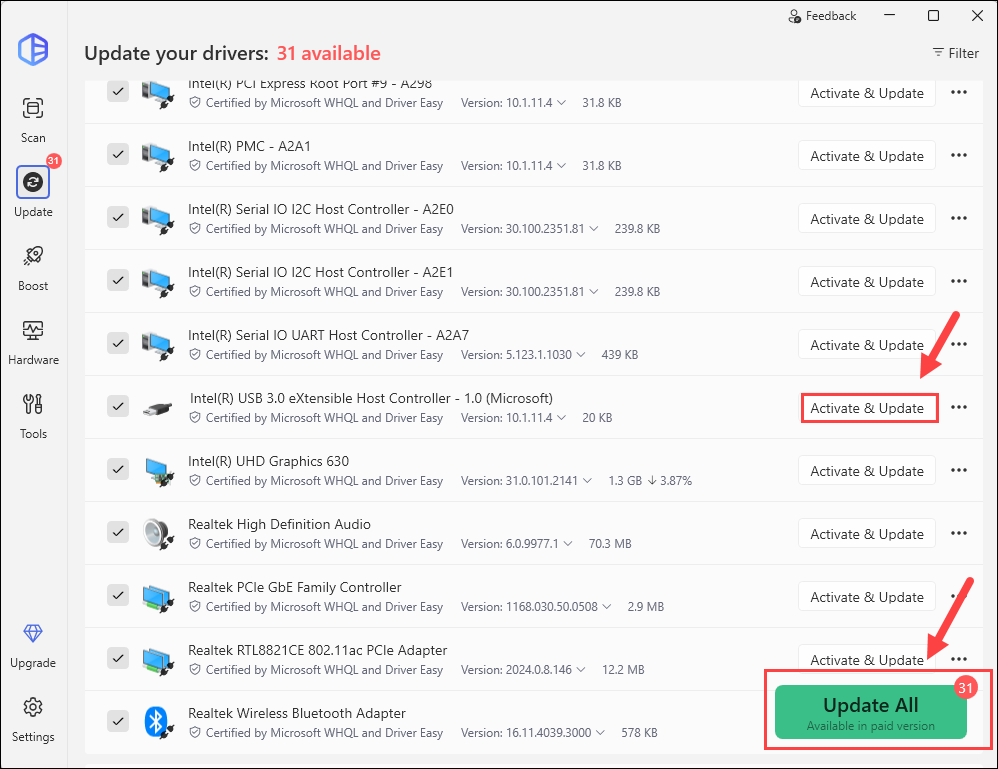Viewport: 998px width, 769px height.
Task: Open more options for Intel UHD Graphics 630
Action: pyautogui.click(x=959, y=470)
